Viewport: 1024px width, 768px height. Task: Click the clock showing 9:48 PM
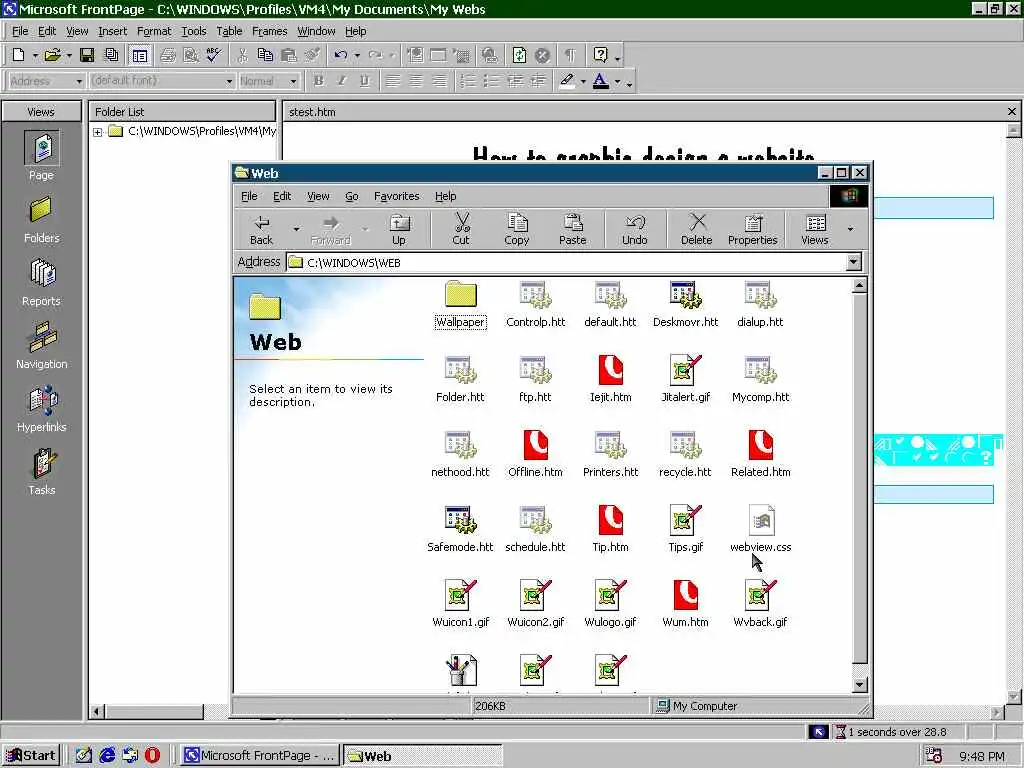(x=982, y=756)
